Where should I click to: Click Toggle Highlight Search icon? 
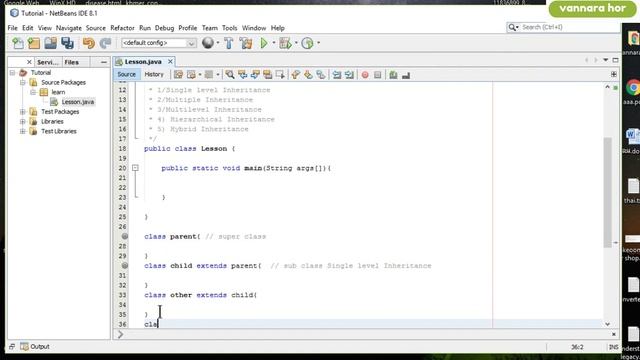click(x=268, y=75)
